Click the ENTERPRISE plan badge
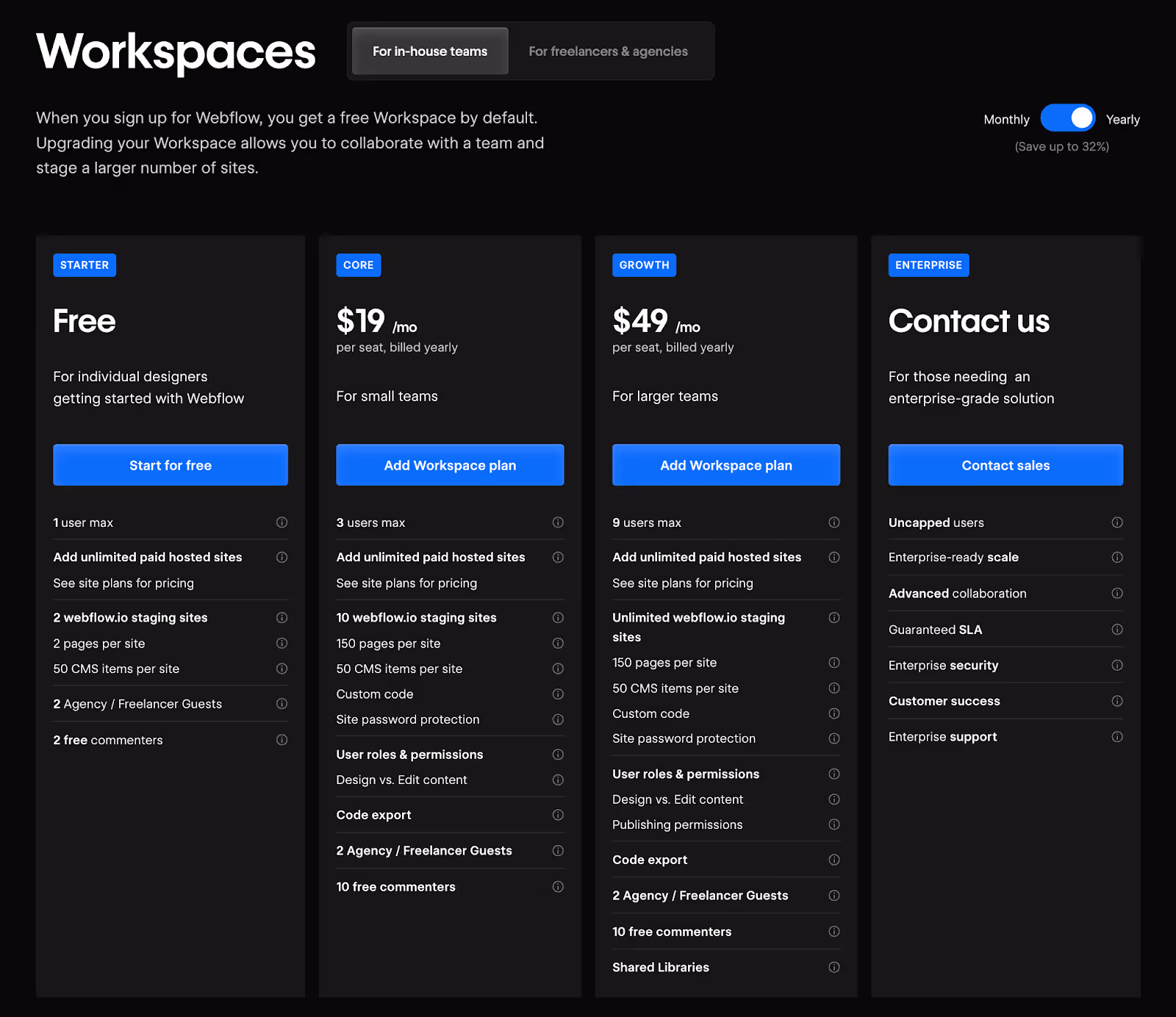 928,265
